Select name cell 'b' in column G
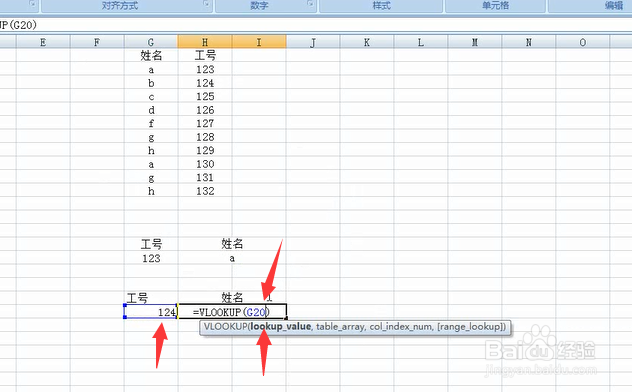Image resolution: width=632 pixels, height=392 pixels. point(151,83)
